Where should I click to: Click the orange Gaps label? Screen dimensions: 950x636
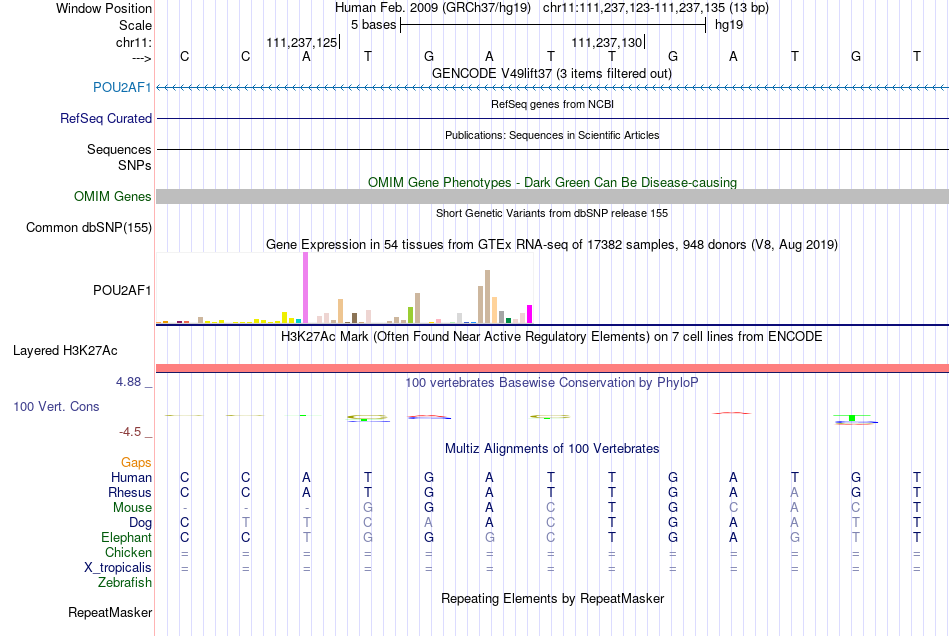coord(136,462)
